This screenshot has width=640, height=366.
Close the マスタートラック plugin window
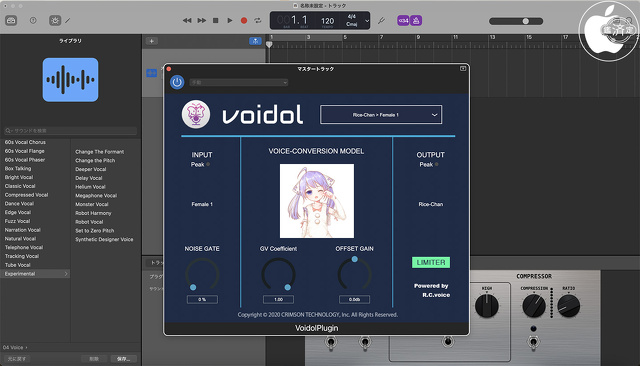169,69
